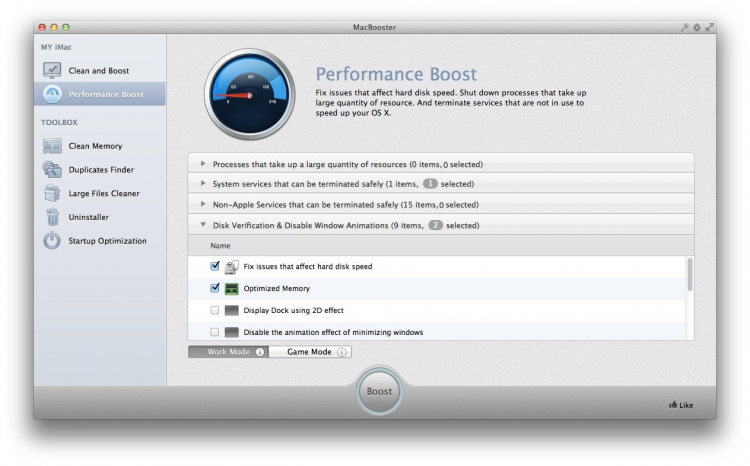This screenshot has height=466, width=750.
Task: Click the Performance Boost heading text
Action: tap(396, 74)
